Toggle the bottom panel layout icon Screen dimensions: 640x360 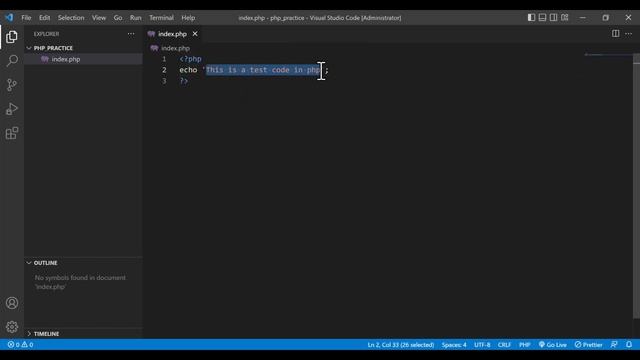542,18
